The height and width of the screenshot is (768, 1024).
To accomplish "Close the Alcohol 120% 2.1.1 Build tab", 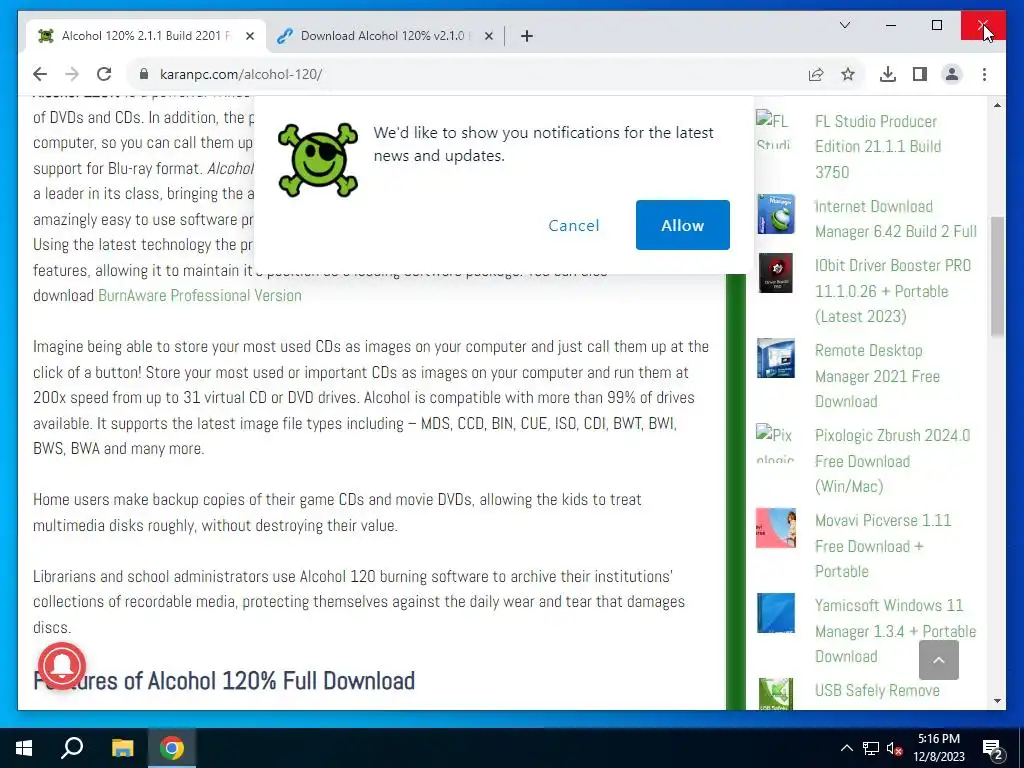I will (x=249, y=36).
